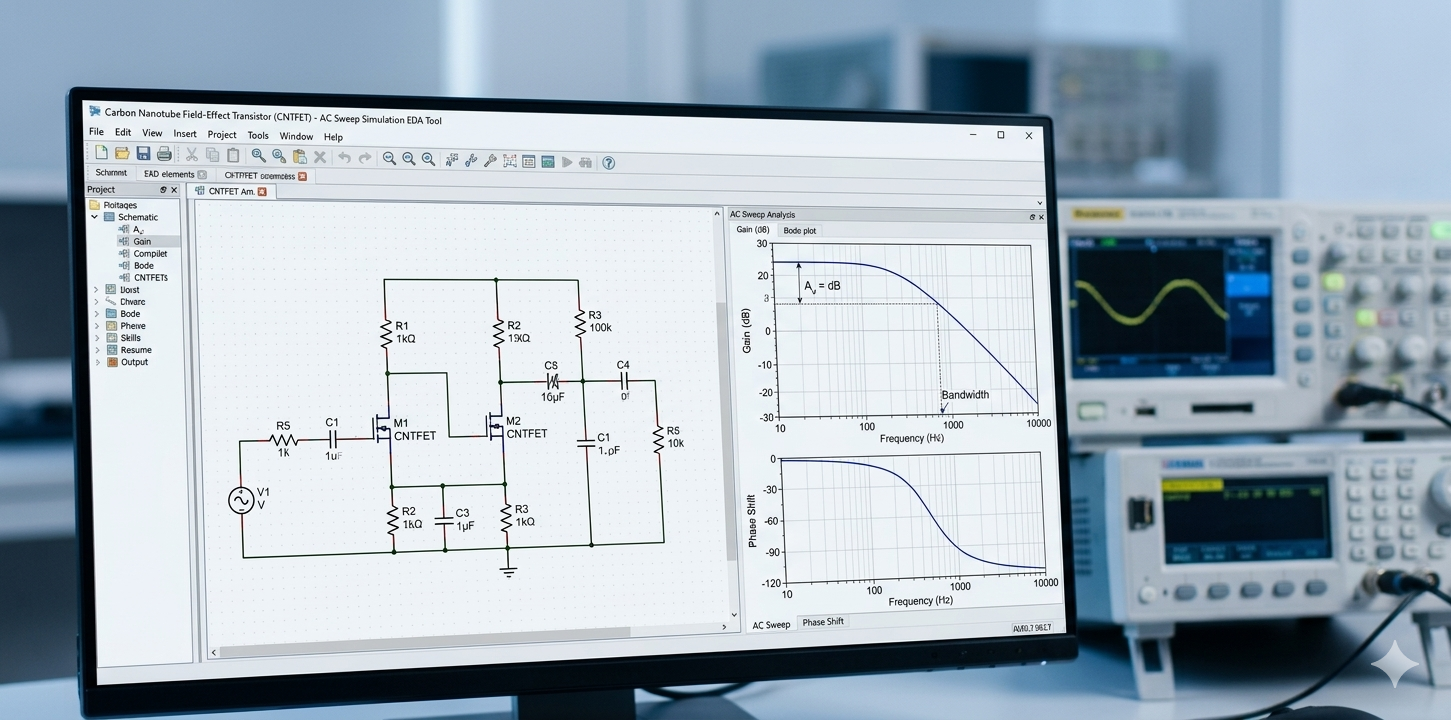
Task: Click the wrench tool icon in the toolbar
Action: pos(490,160)
